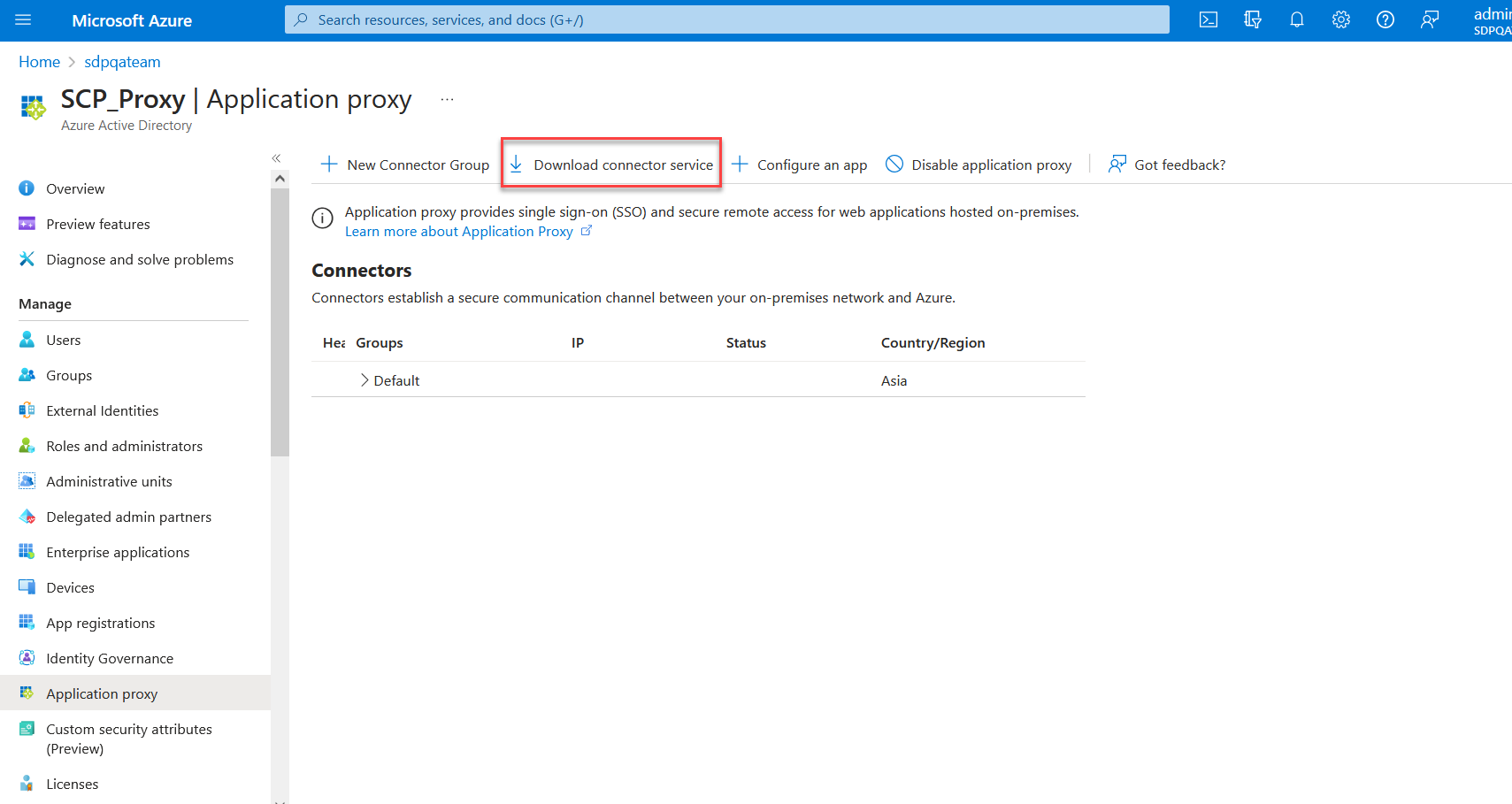
Task: Open sdpqateam breadcrumb link
Action: tap(122, 62)
